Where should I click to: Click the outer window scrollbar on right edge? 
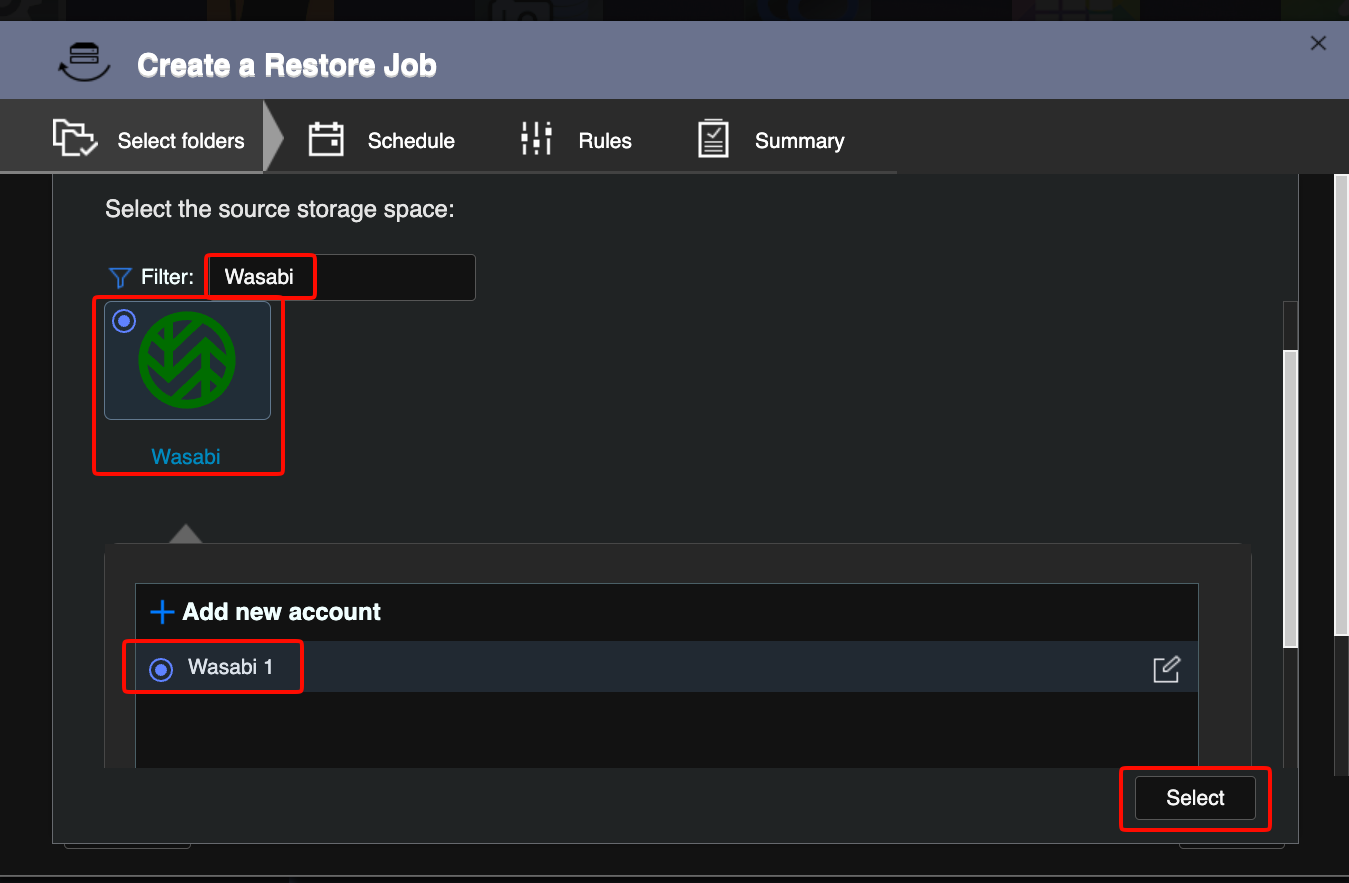[x=1341, y=403]
